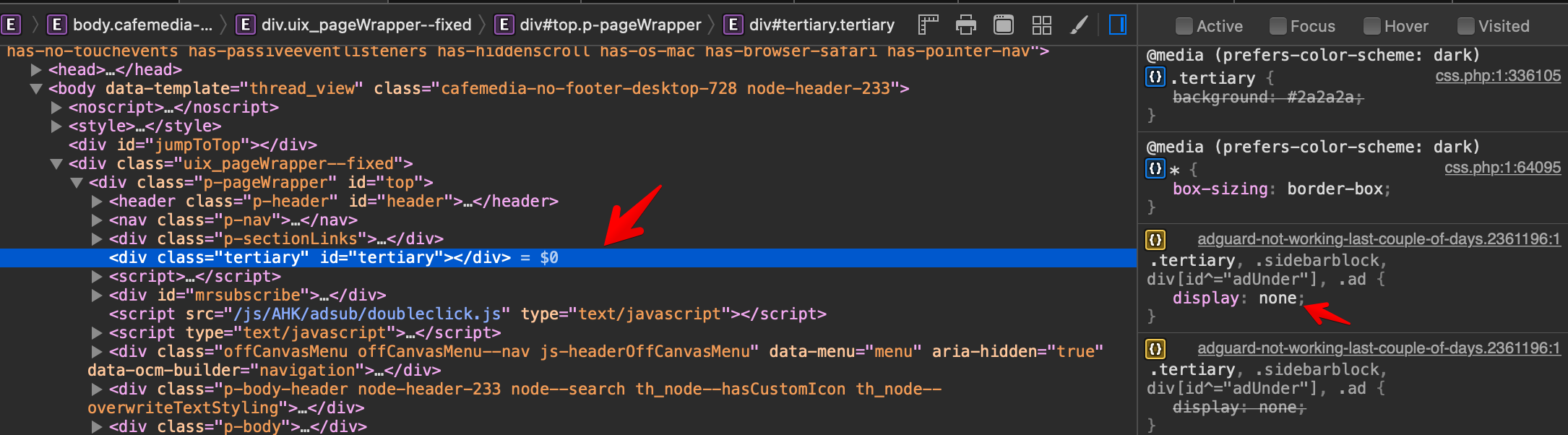Click the E icon beside div#tertiary.tertiary breadcrumb

point(733,25)
